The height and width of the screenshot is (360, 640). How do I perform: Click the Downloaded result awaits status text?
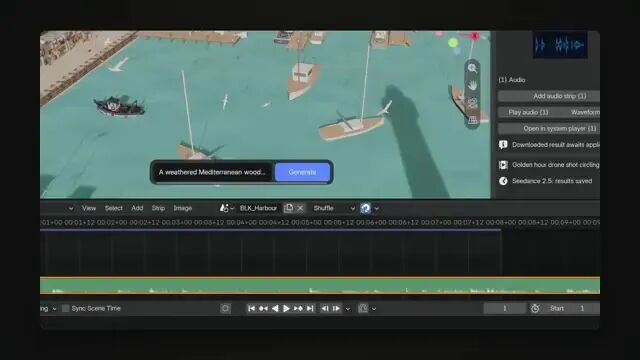coord(556,144)
